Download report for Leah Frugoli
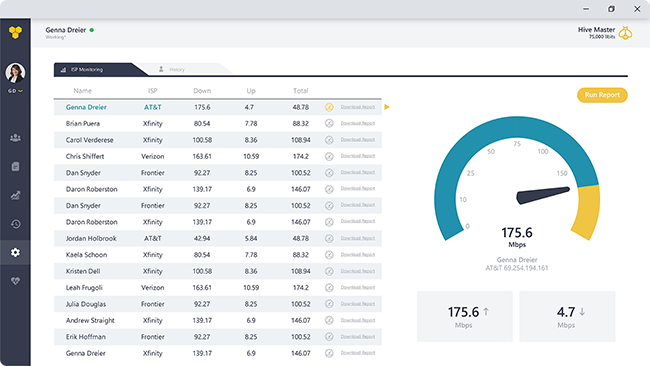The width and height of the screenshot is (650, 366). (358, 287)
